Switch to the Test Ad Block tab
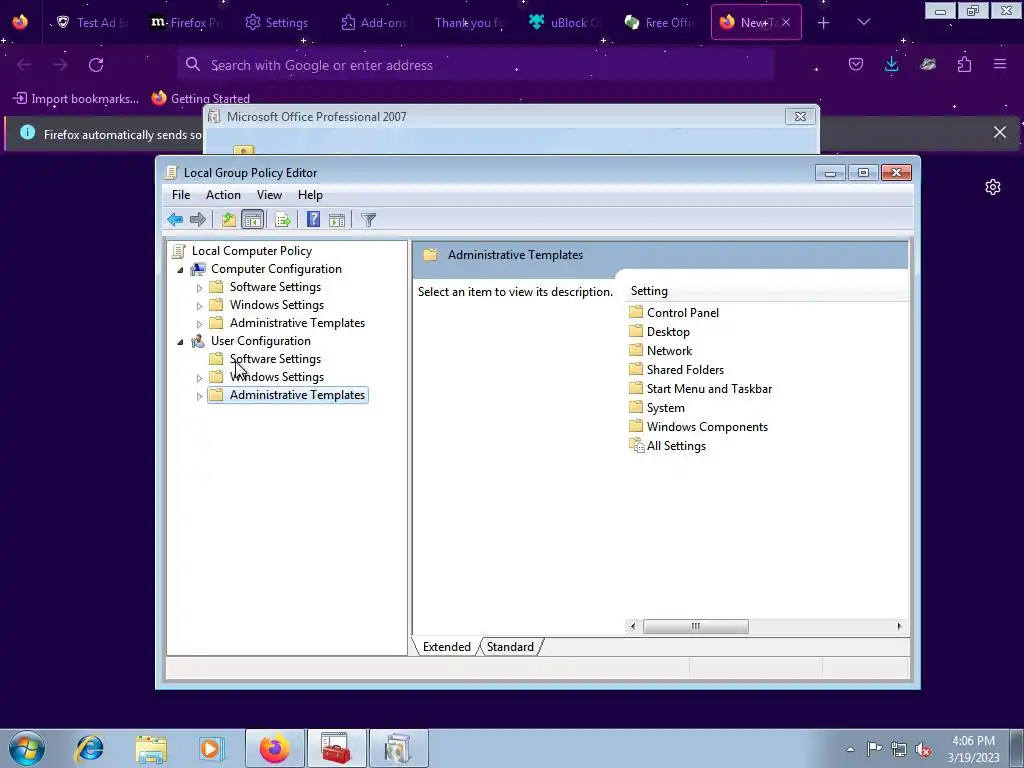The height and width of the screenshot is (768, 1024). click(91, 23)
